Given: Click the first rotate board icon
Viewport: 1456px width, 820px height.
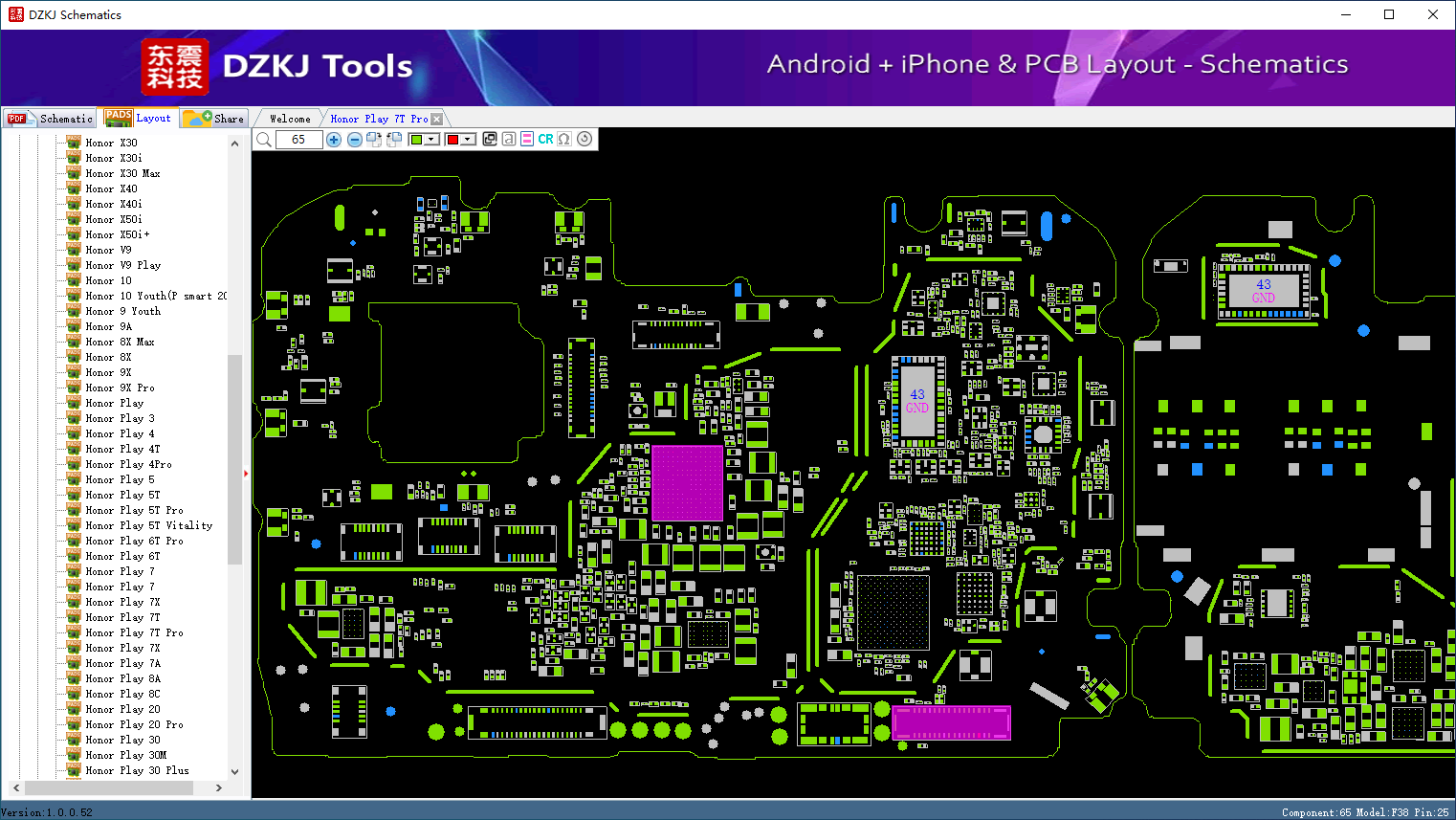Looking at the screenshot, I should pyautogui.click(x=374, y=140).
